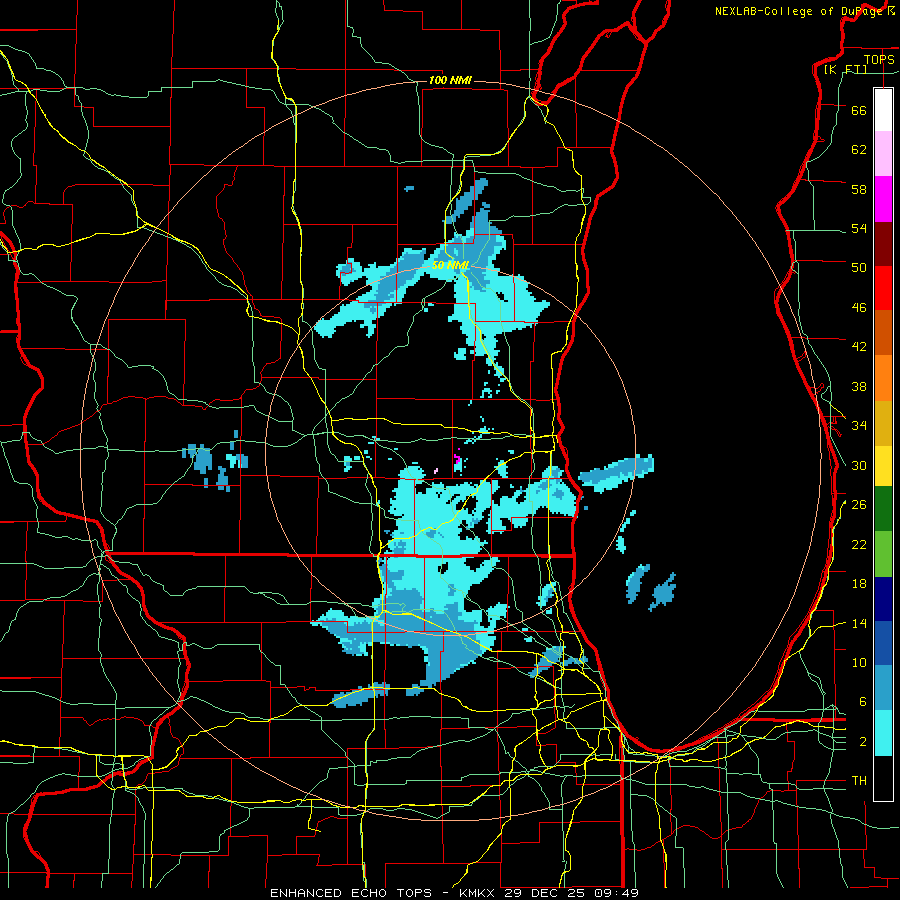Click the "18" legend value
This screenshot has height=900, width=900.
coord(859,584)
